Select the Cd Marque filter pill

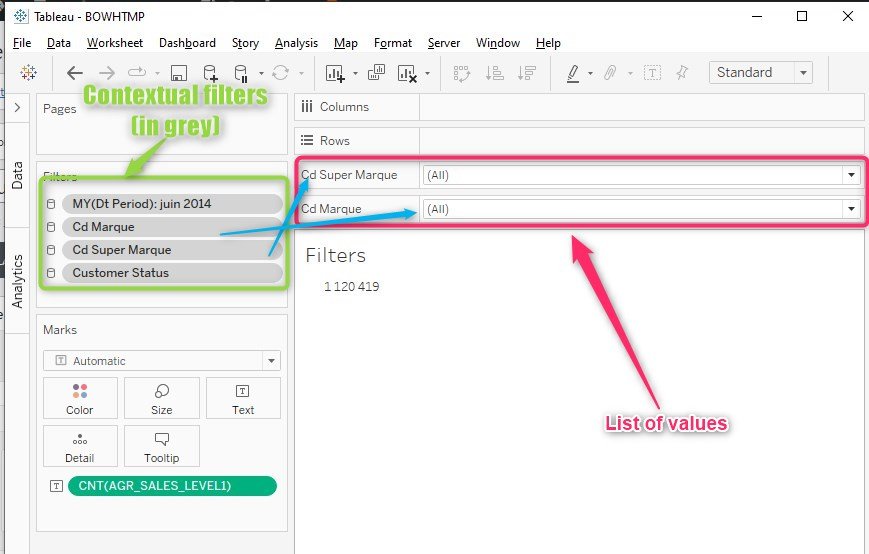point(172,227)
